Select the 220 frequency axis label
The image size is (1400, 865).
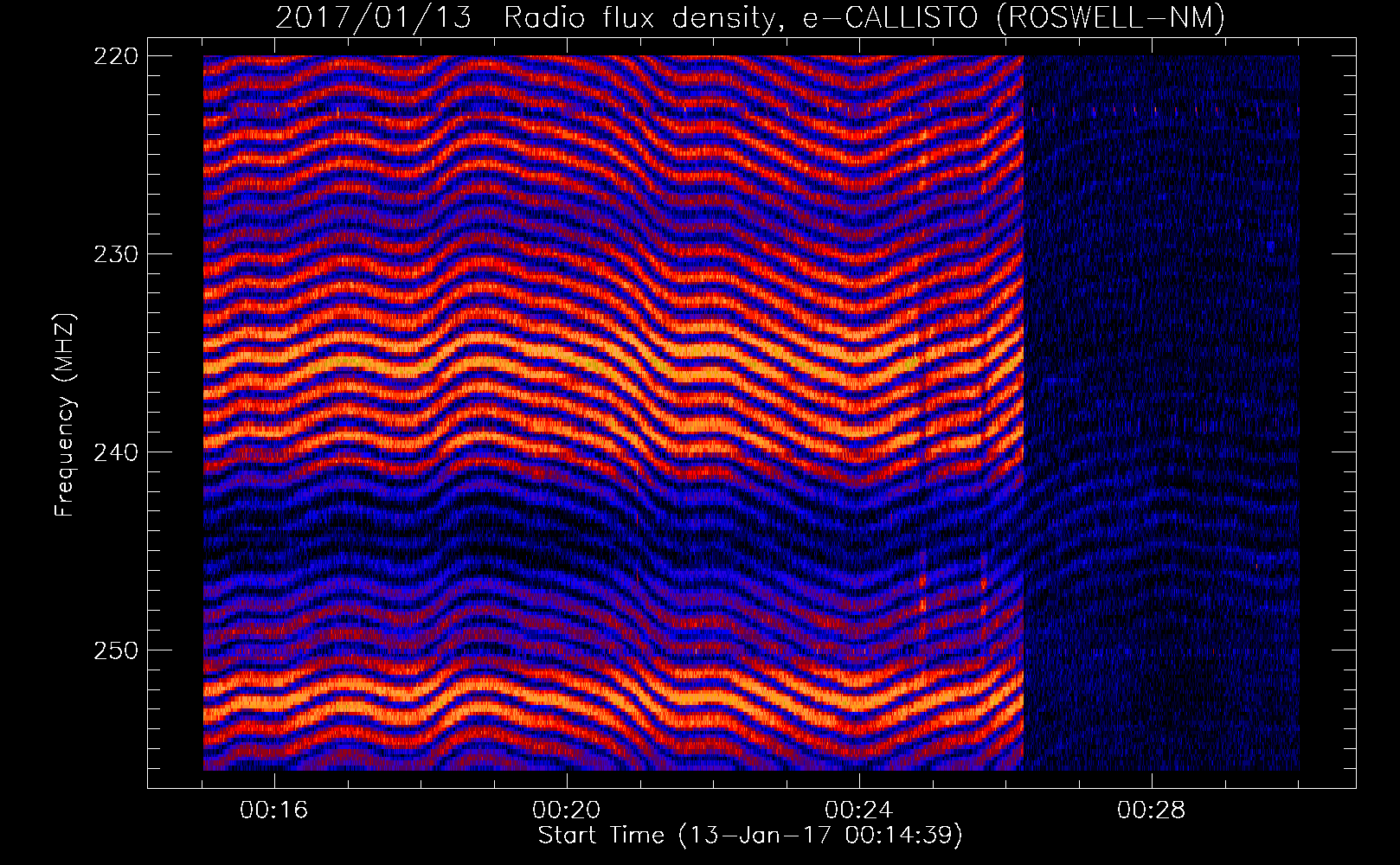click(x=114, y=56)
